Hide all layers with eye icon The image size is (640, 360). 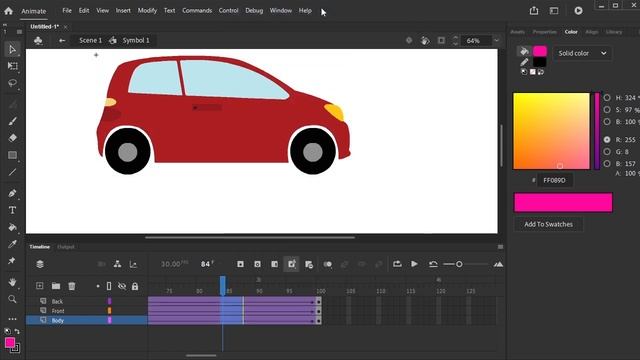[x=122, y=286]
